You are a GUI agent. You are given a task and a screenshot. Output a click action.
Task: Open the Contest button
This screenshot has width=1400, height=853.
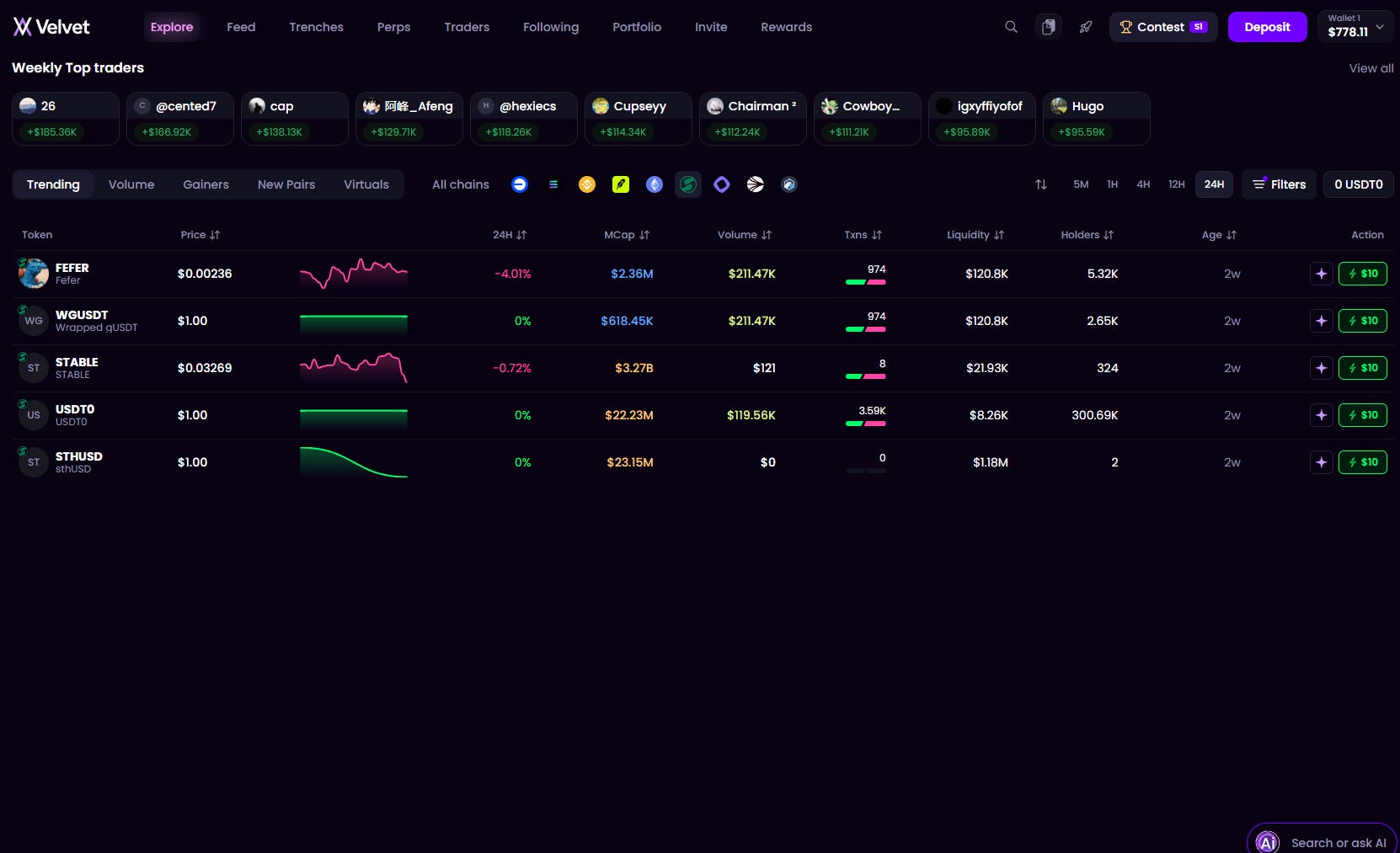[1163, 27]
